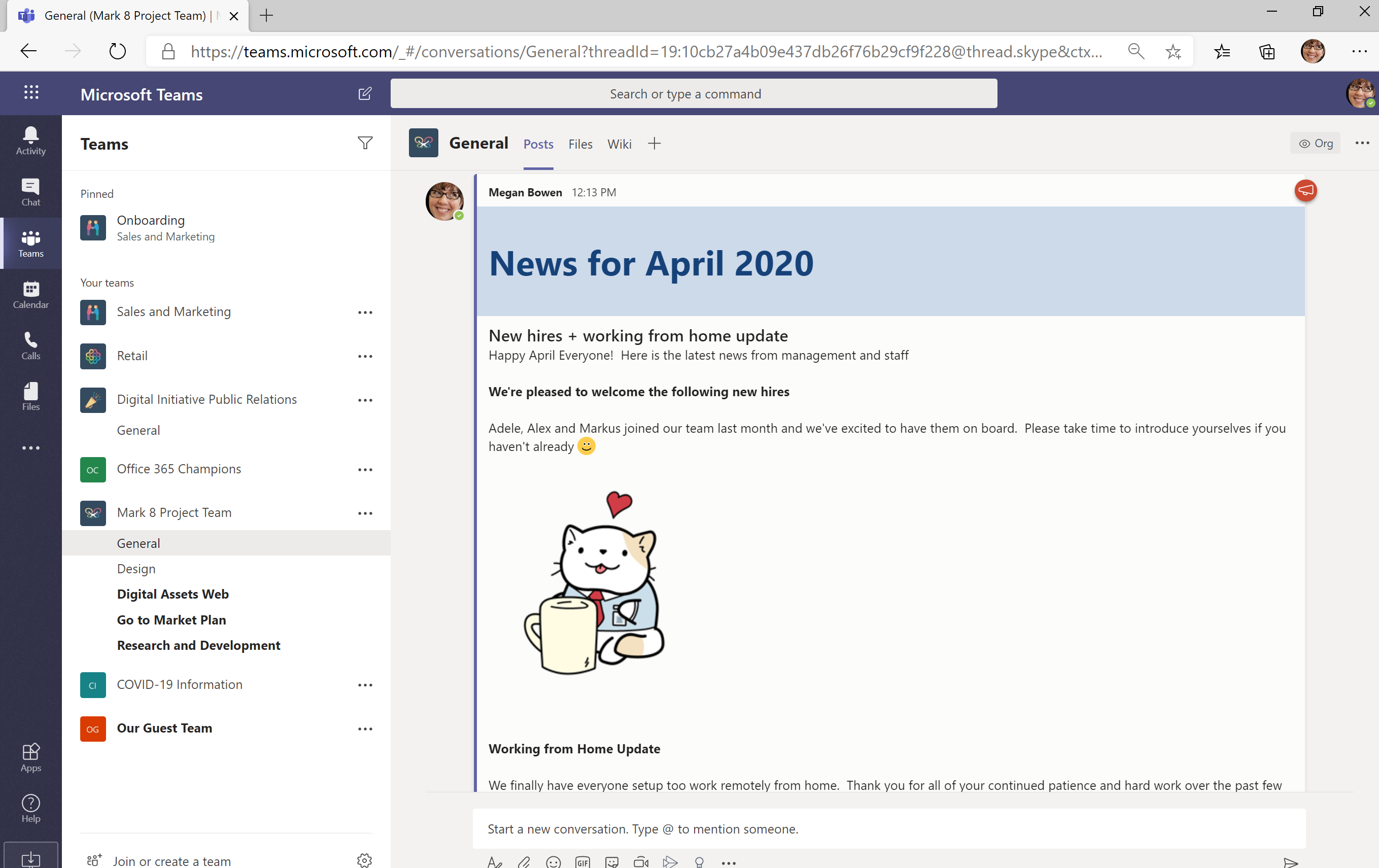Open Megan Bowen's name in post
This screenshot has width=1379, height=868.
(525, 192)
